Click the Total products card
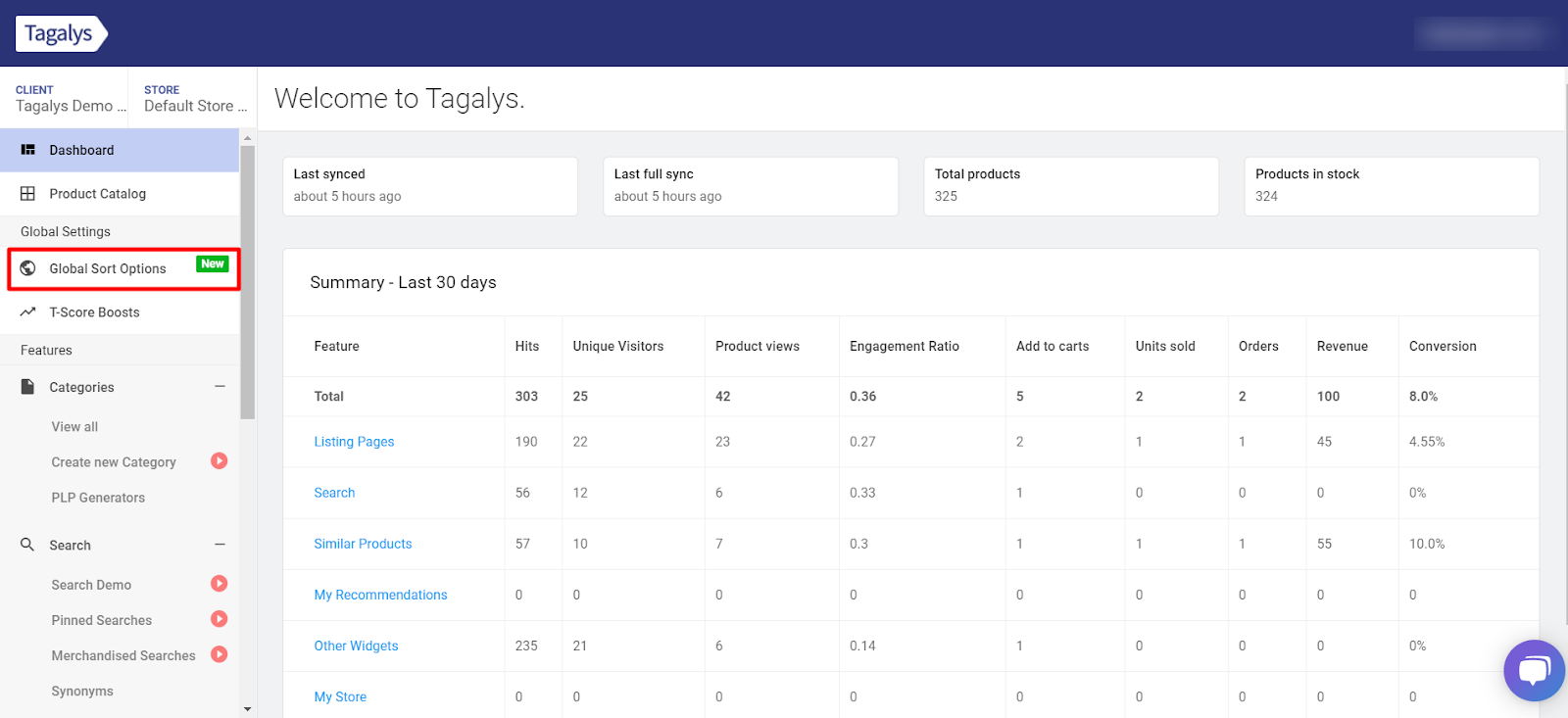The image size is (1568, 718). click(1071, 186)
